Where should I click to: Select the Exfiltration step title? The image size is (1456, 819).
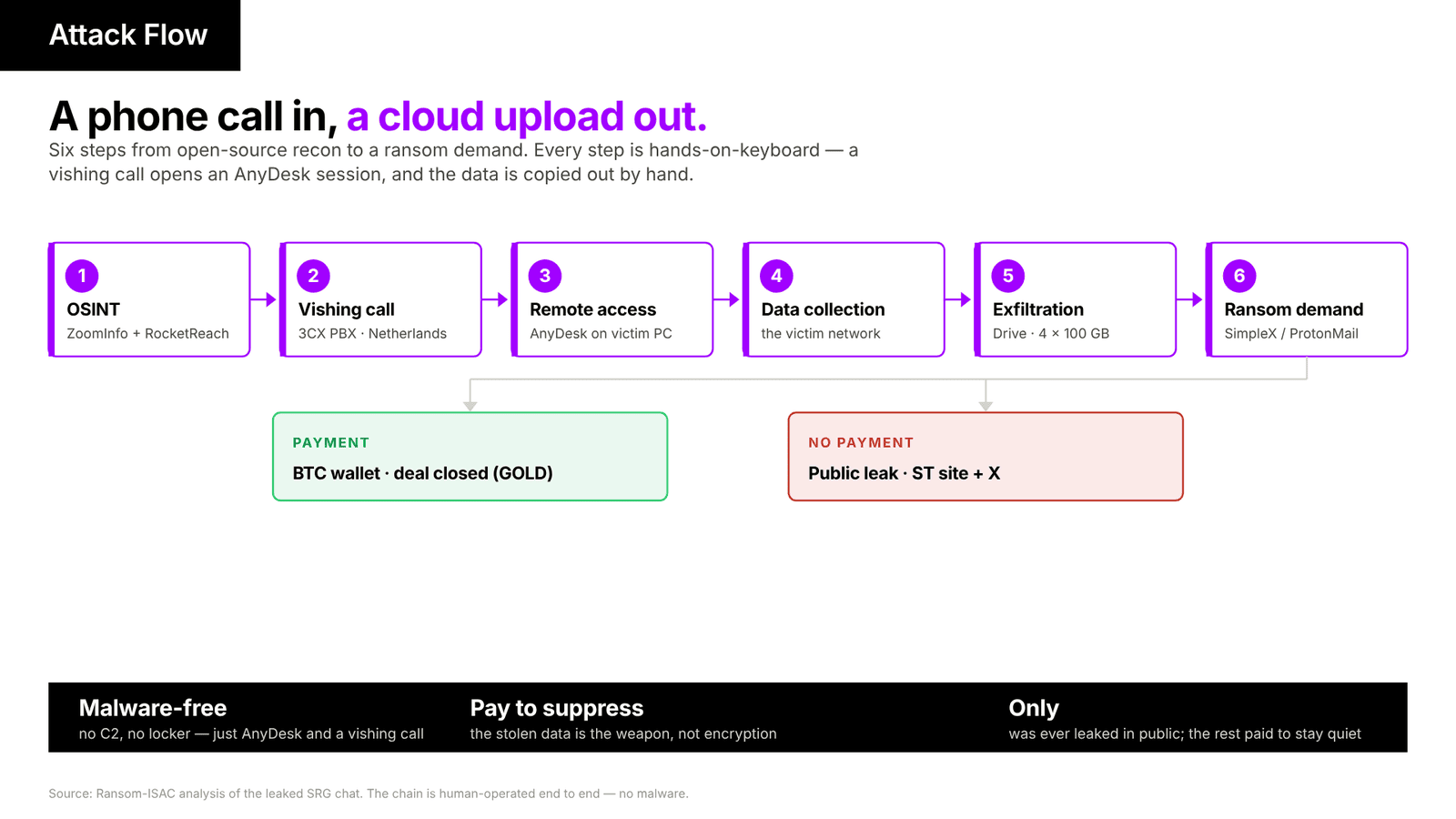pos(1038,309)
